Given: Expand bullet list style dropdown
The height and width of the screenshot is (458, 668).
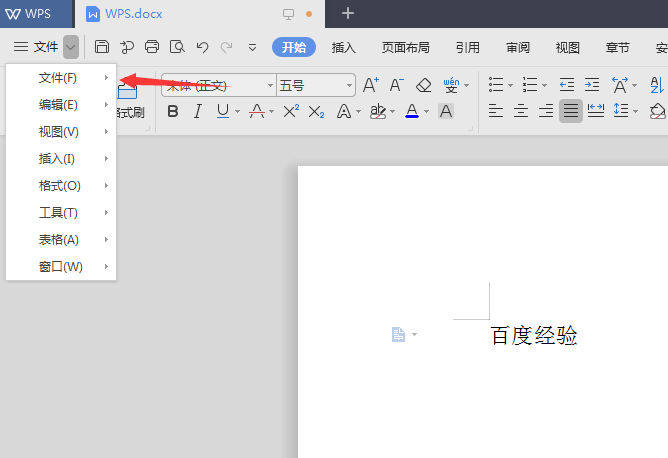Looking at the screenshot, I should pos(510,86).
